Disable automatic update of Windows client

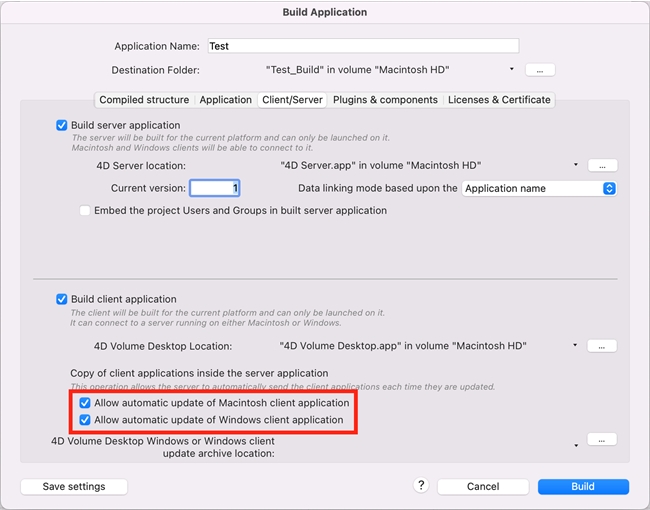(x=85, y=420)
